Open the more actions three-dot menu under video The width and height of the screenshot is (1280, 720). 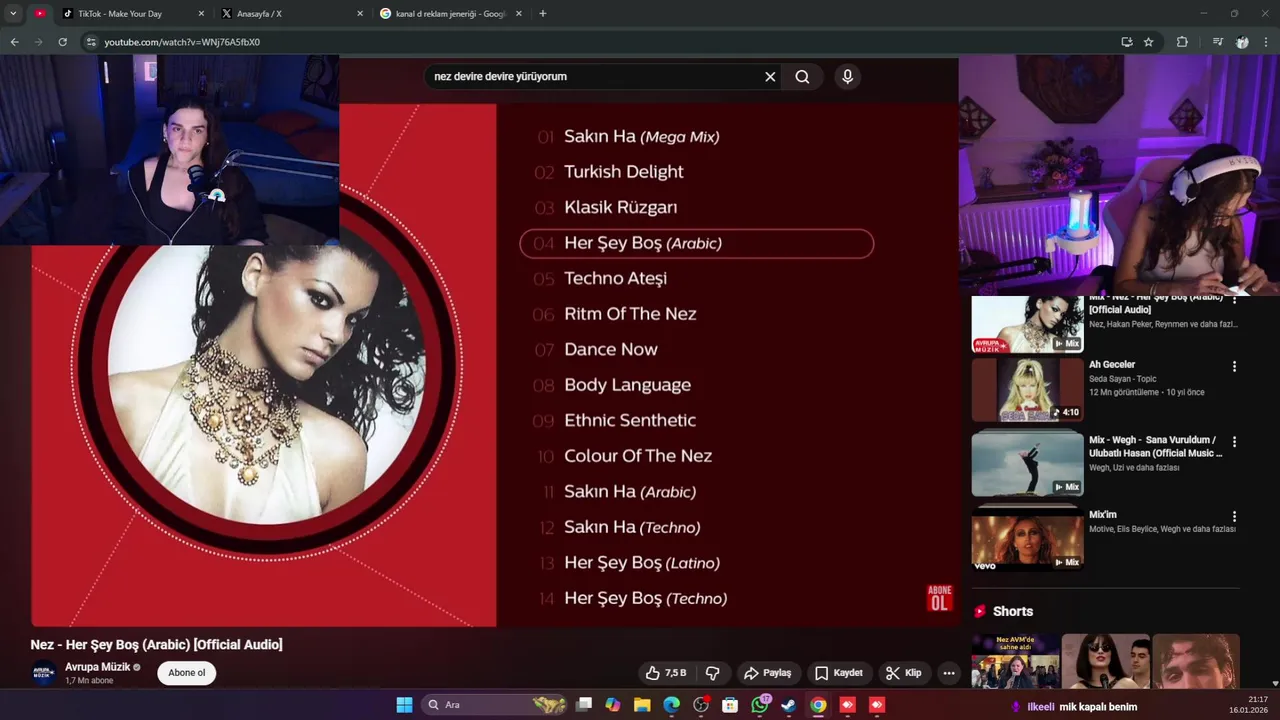tap(949, 673)
